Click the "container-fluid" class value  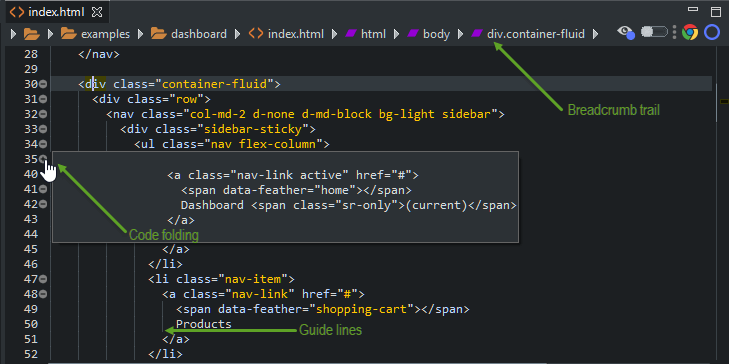pyautogui.click(x=214, y=84)
